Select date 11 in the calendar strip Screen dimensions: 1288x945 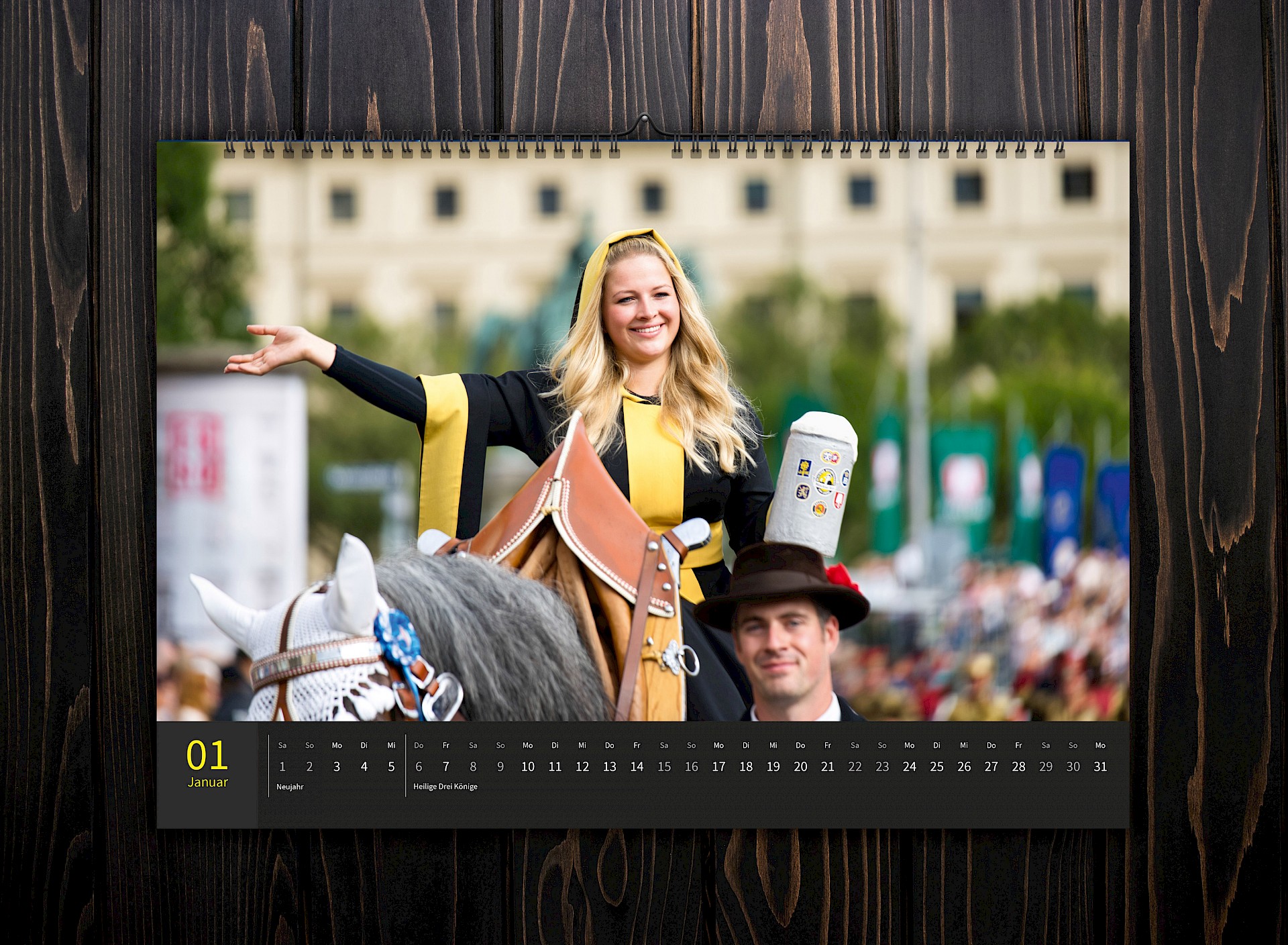pyautogui.click(x=555, y=766)
